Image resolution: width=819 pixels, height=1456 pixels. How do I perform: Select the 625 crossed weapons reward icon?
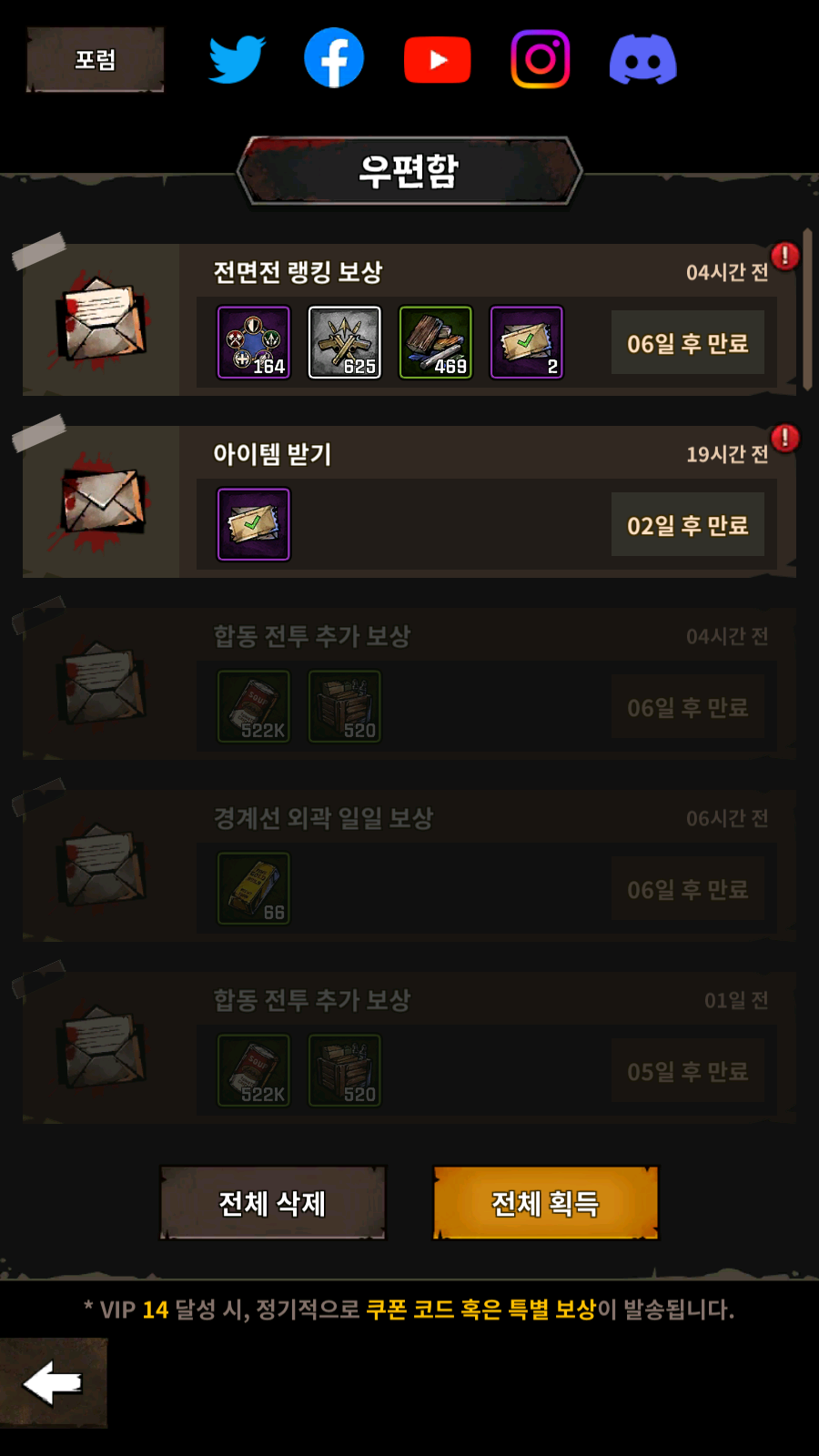(x=345, y=342)
